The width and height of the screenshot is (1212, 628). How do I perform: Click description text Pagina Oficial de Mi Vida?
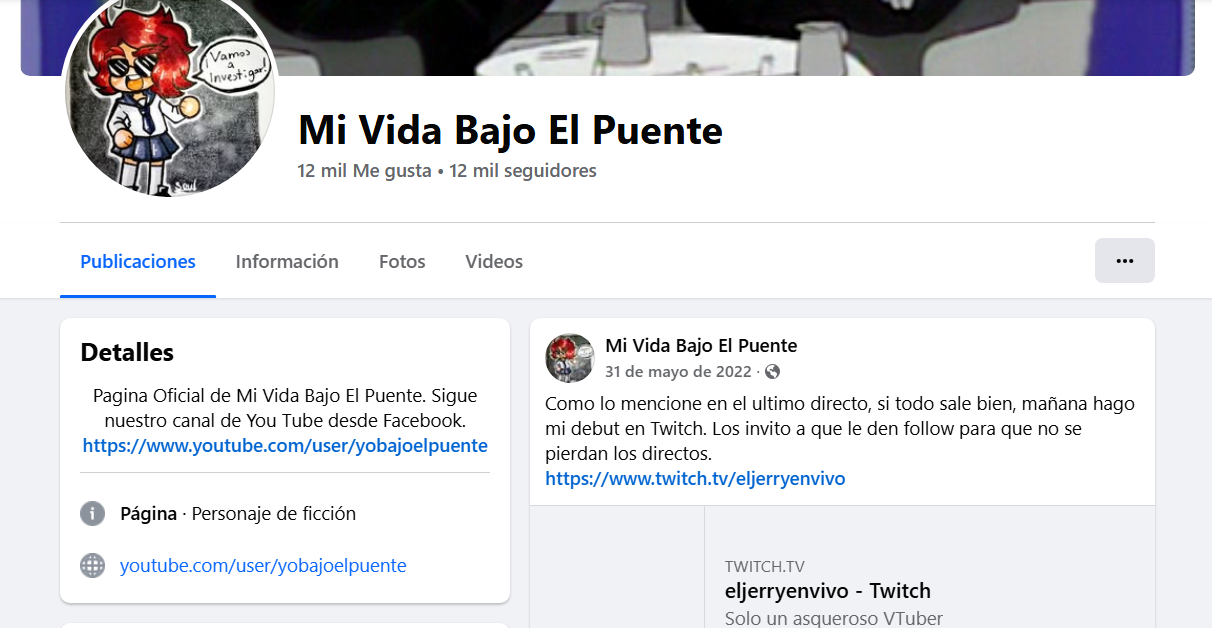285,408
